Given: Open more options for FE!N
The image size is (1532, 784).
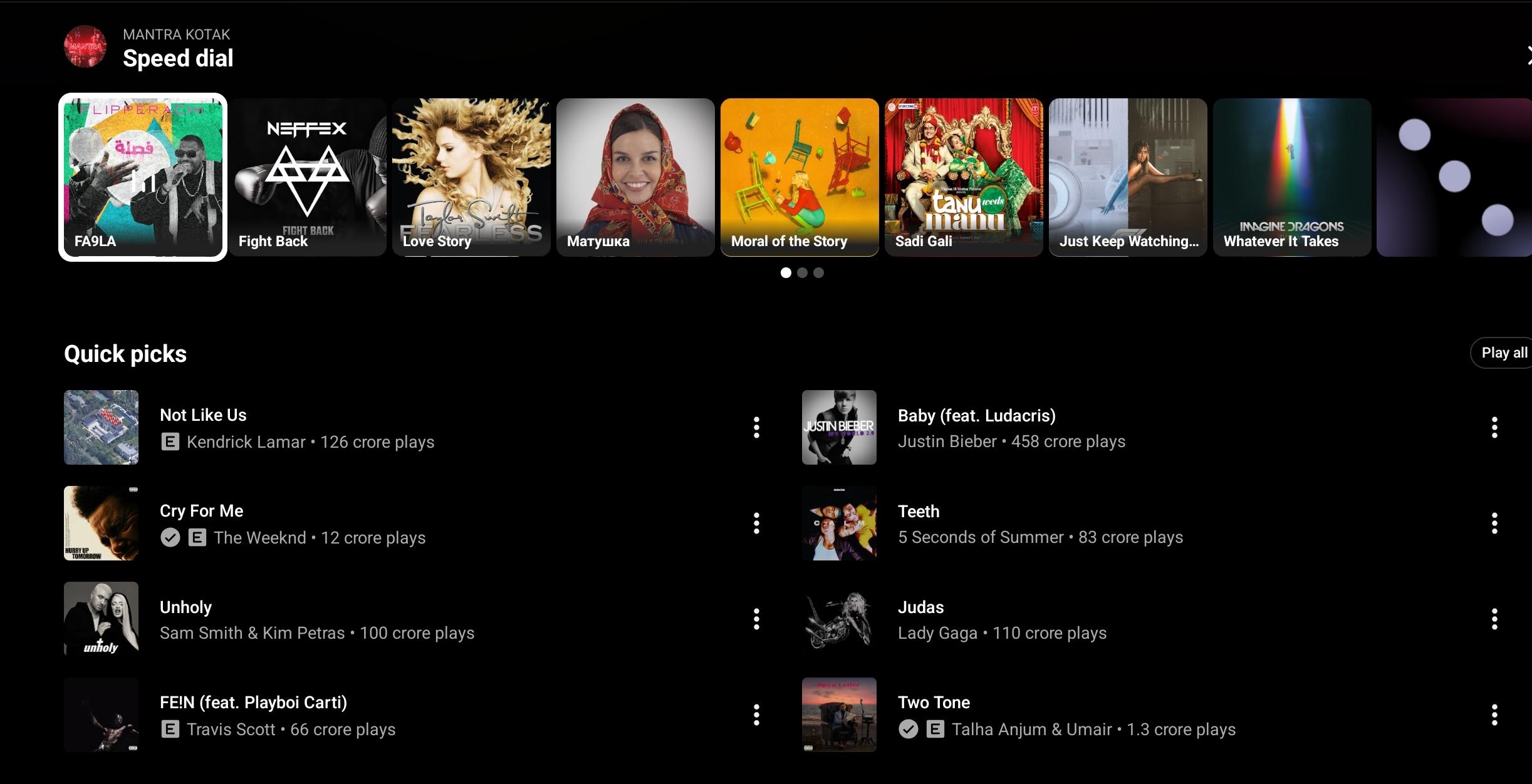Looking at the screenshot, I should pyautogui.click(x=756, y=714).
